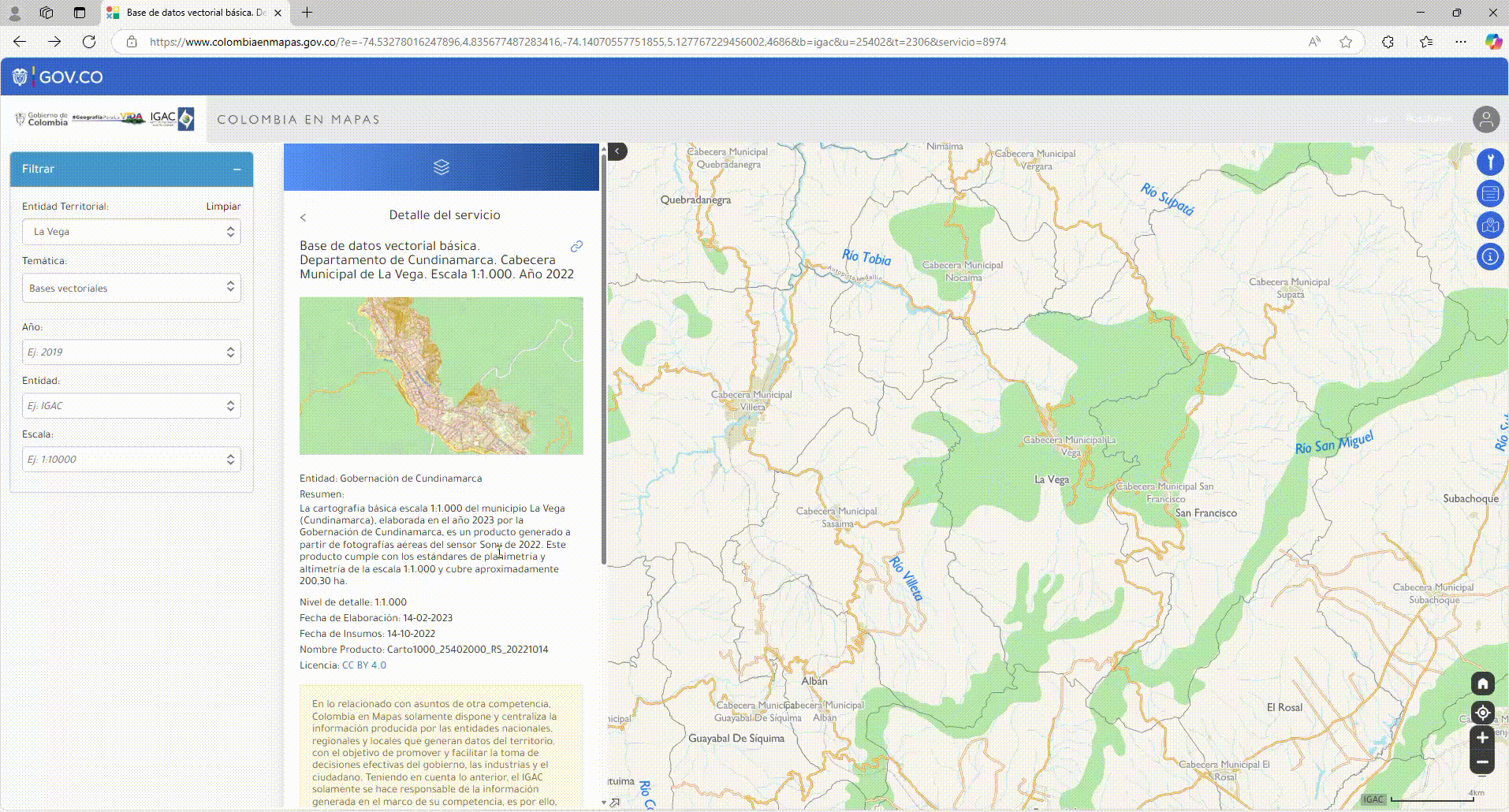Open the user profile avatar

coord(1485,120)
